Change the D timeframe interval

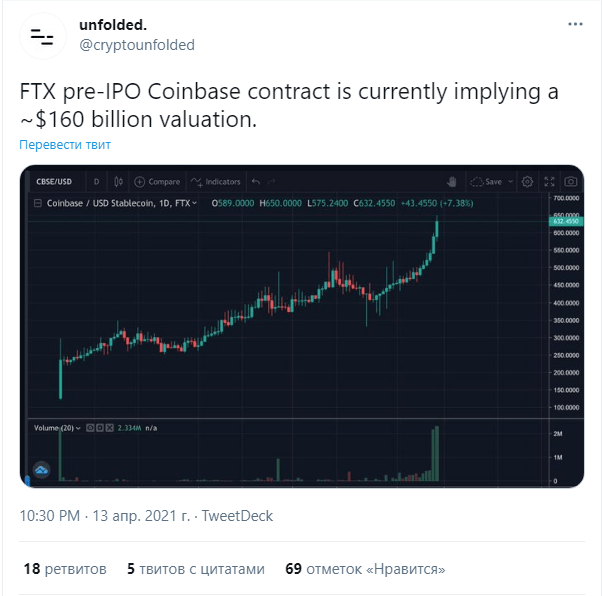(96, 182)
